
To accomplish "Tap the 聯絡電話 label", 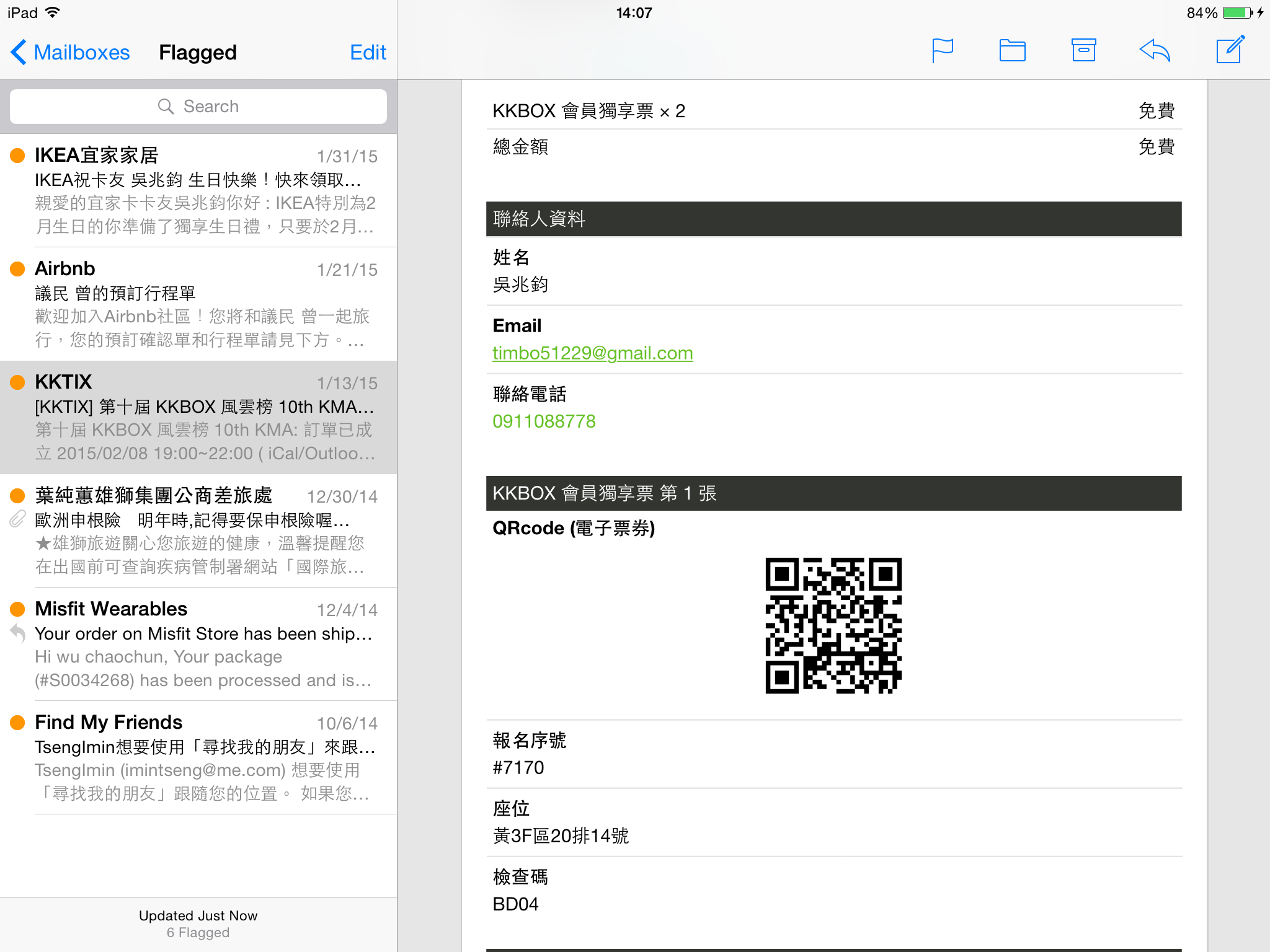I will [x=530, y=394].
